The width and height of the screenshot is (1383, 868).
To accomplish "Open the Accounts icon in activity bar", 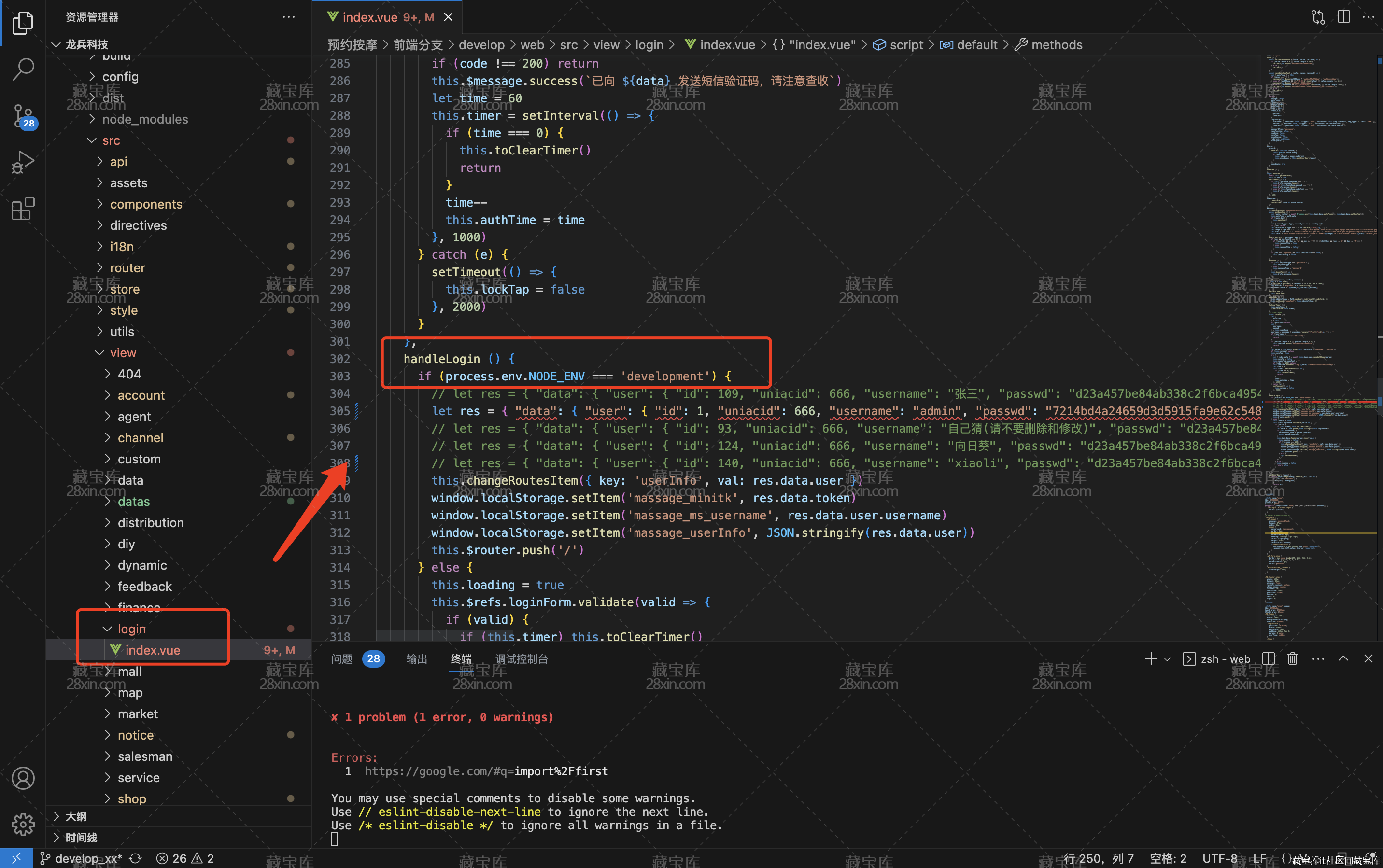I will (23, 778).
